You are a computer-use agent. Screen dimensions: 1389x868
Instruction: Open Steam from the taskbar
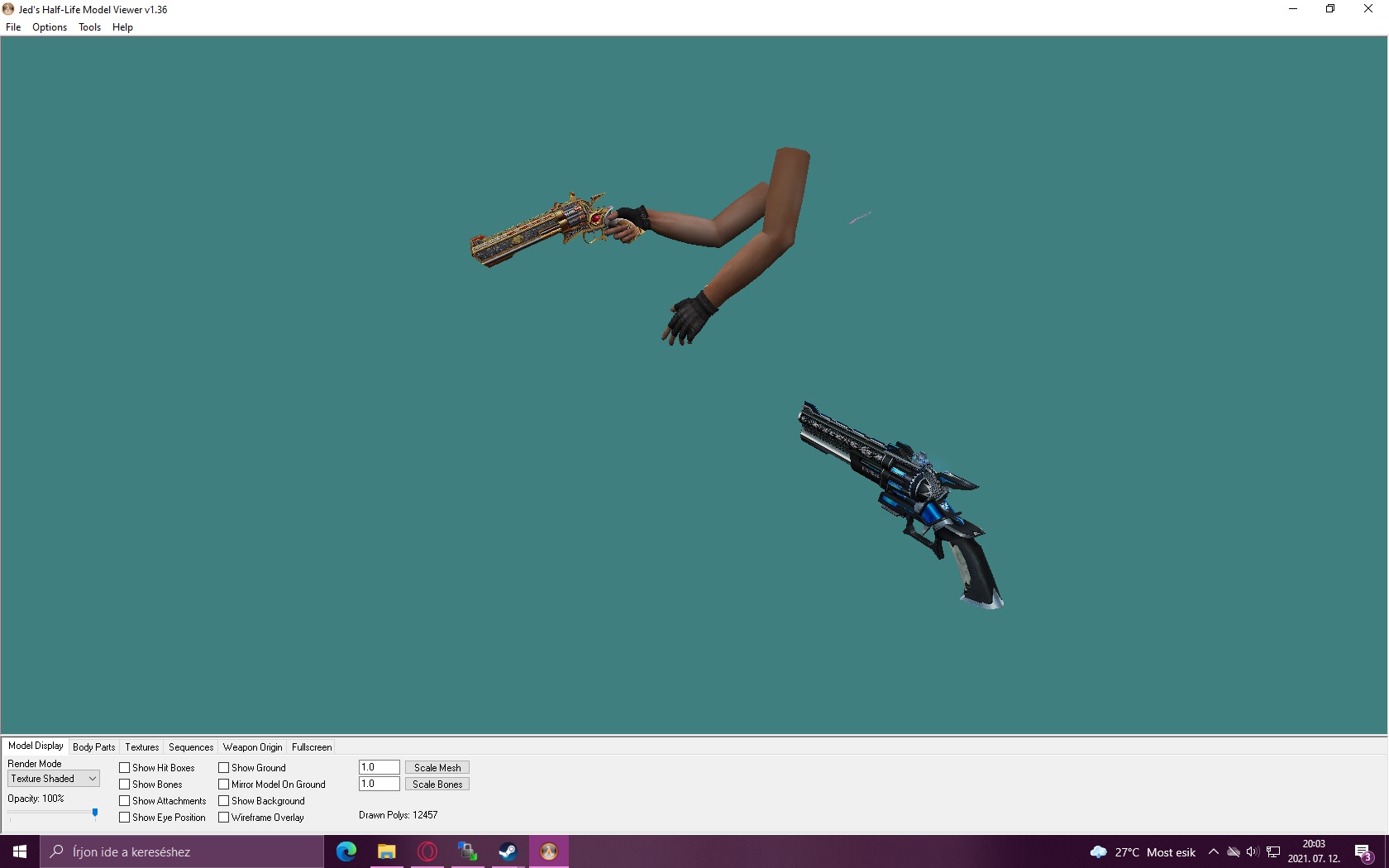[x=508, y=851]
